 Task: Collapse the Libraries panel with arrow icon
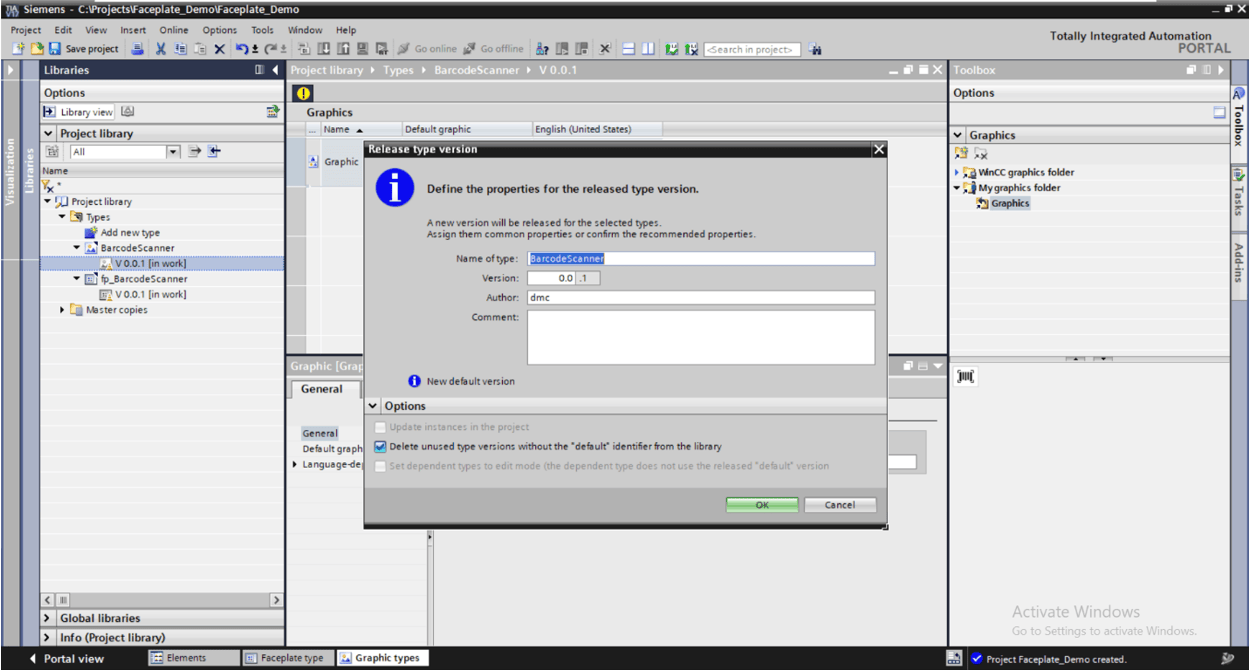(x=275, y=70)
